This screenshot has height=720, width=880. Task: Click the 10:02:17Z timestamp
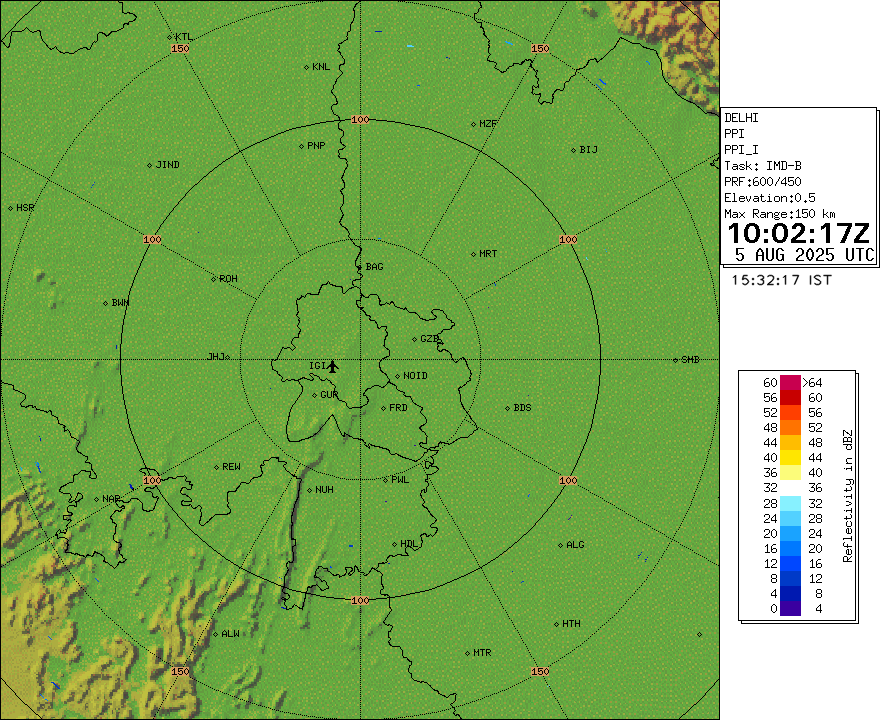click(798, 234)
